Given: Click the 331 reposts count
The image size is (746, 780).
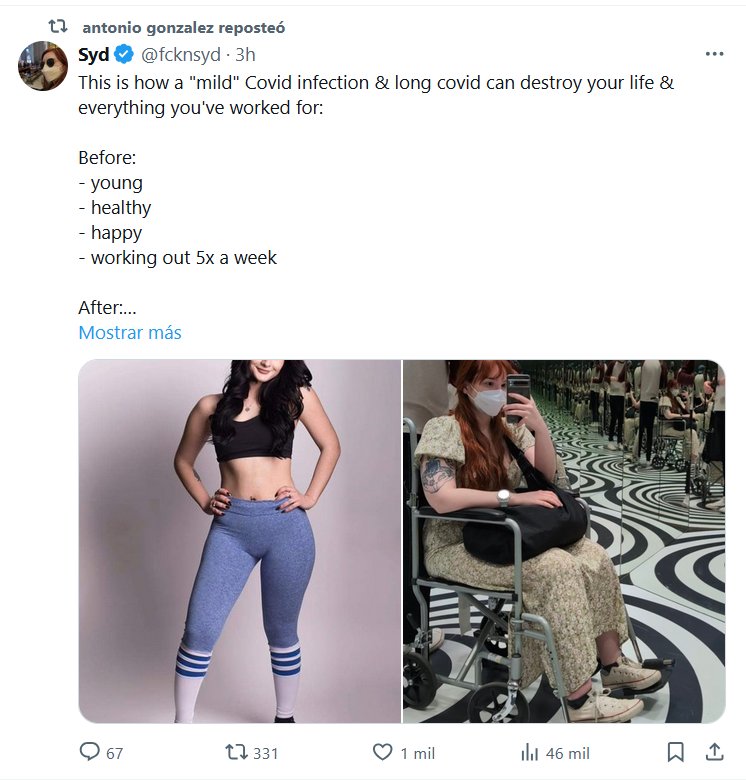Looking at the screenshot, I should (265, 753).
